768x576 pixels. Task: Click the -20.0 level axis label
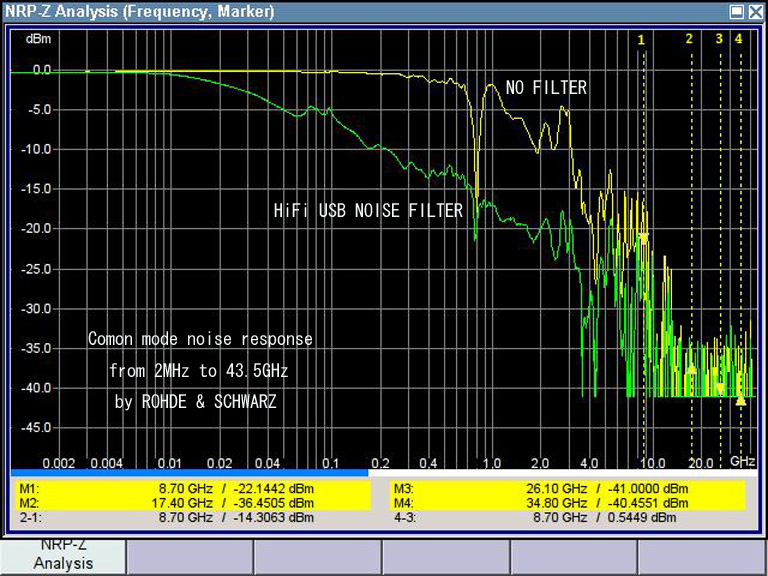(37, 229)
